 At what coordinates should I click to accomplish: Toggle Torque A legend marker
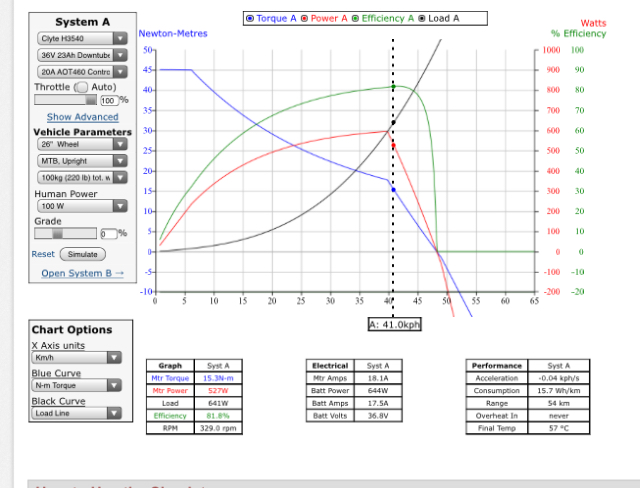[x=251, y=19]
